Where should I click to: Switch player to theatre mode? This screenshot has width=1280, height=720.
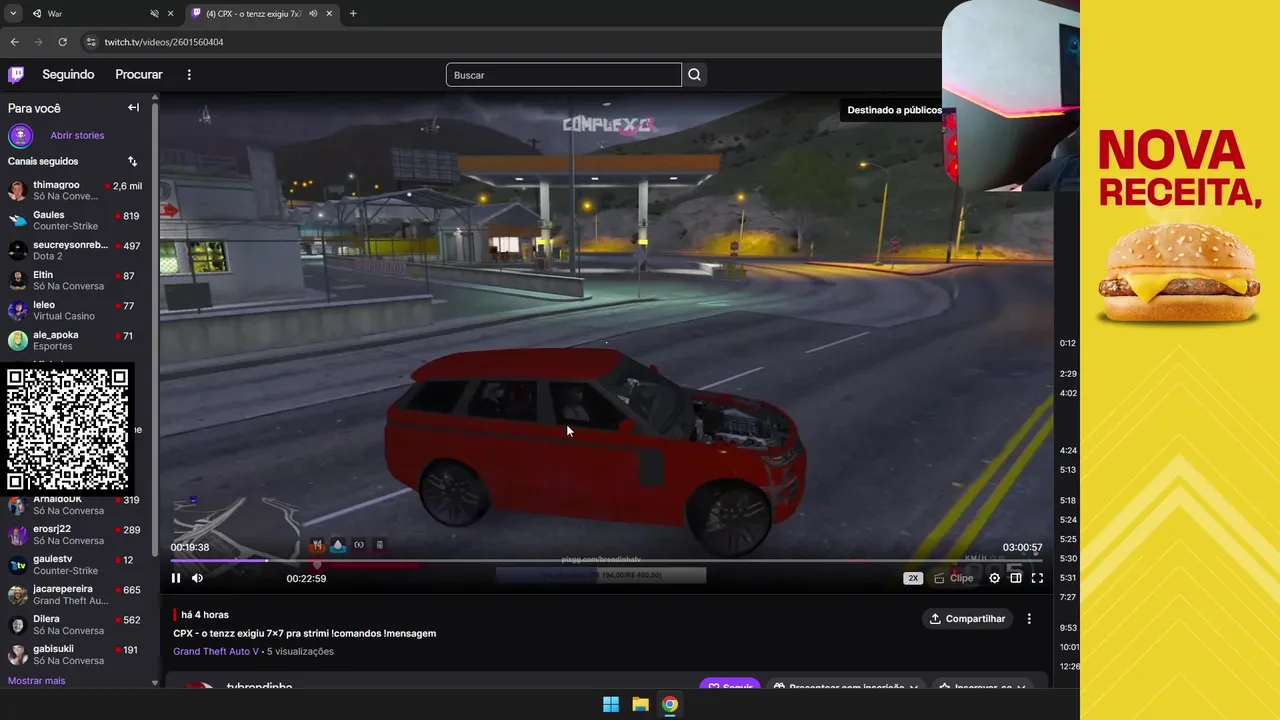pos(1016,578)
